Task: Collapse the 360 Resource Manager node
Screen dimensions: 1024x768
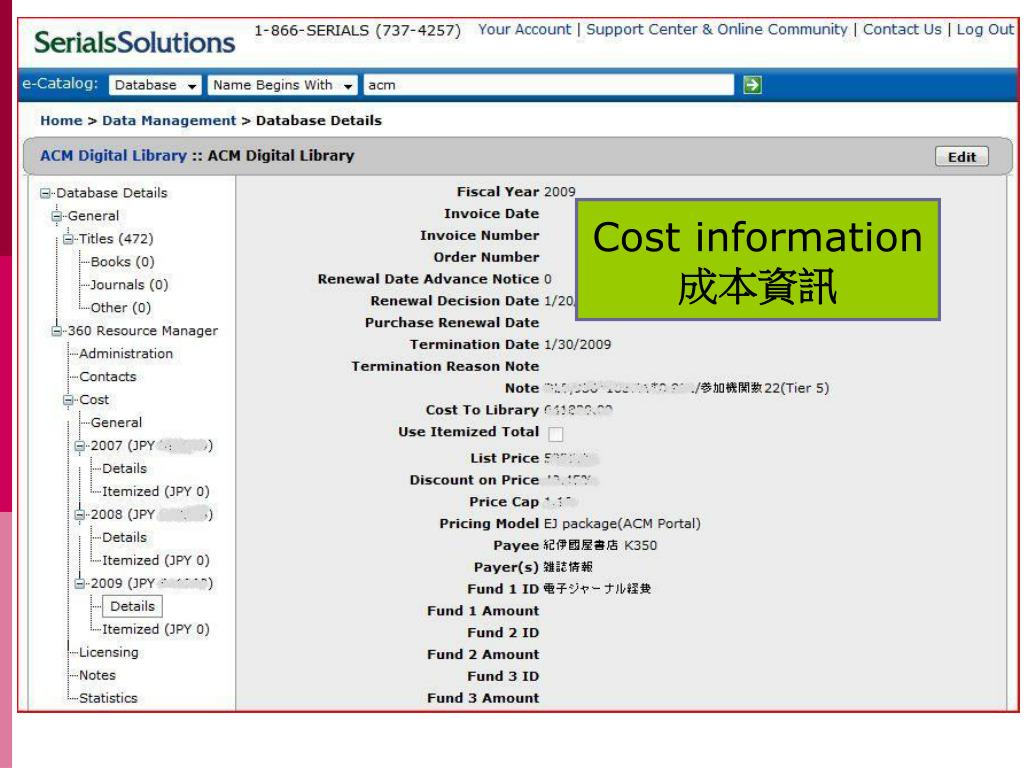Action: click(57, 331)
